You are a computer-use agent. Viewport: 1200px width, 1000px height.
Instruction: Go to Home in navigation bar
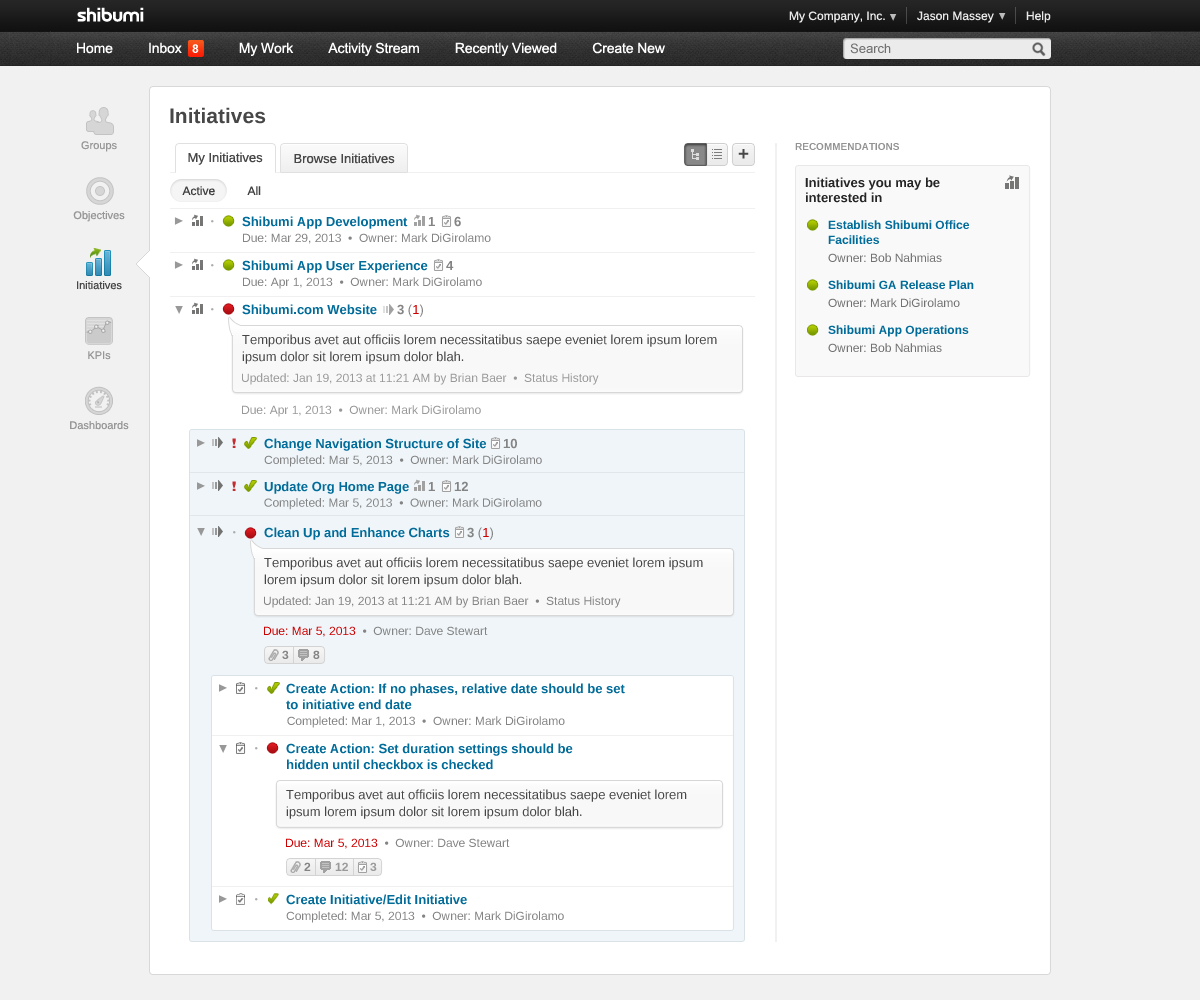point(94,48)
